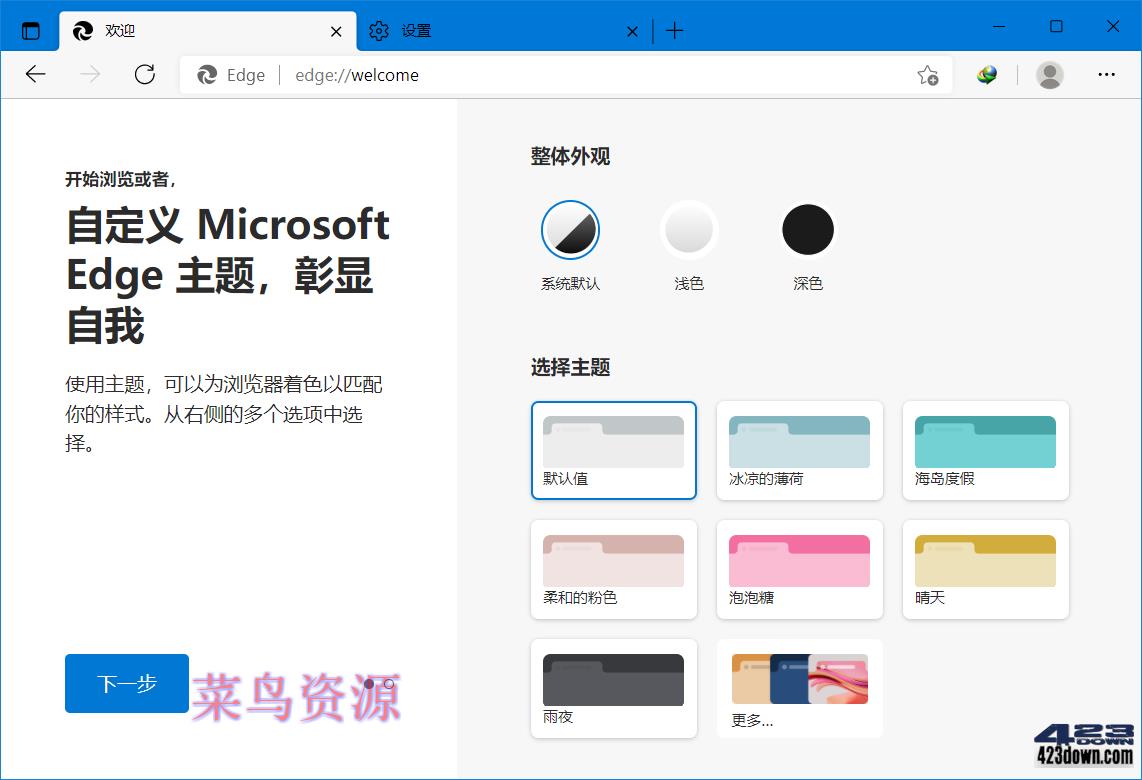Open the browser settings menu via the ellipsis
1142x780 pixels.
click(x=1107, y=74)
